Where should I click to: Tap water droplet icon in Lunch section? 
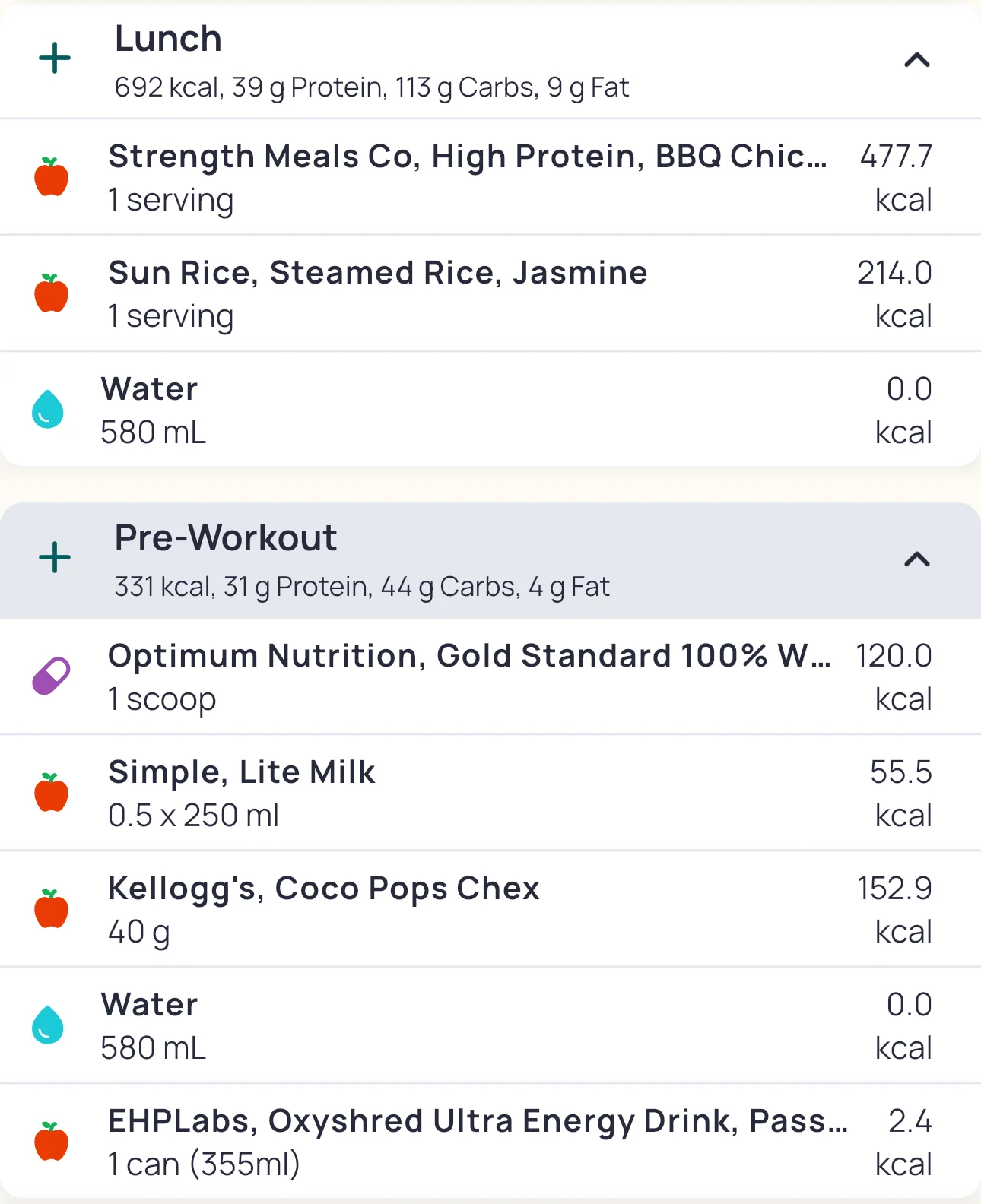click(48, 410)
